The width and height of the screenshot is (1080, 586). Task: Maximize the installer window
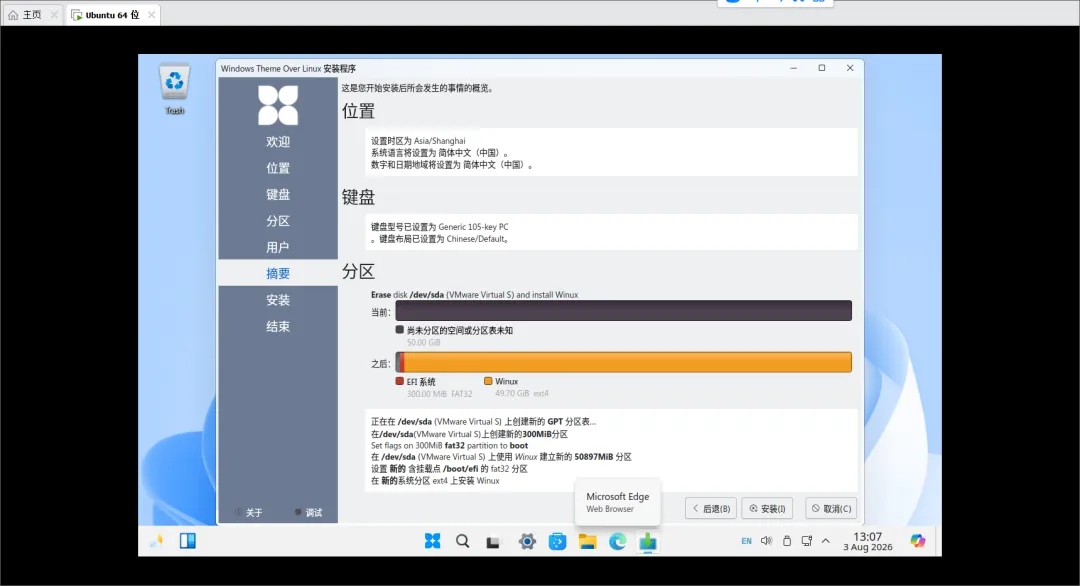click(822, 68)
